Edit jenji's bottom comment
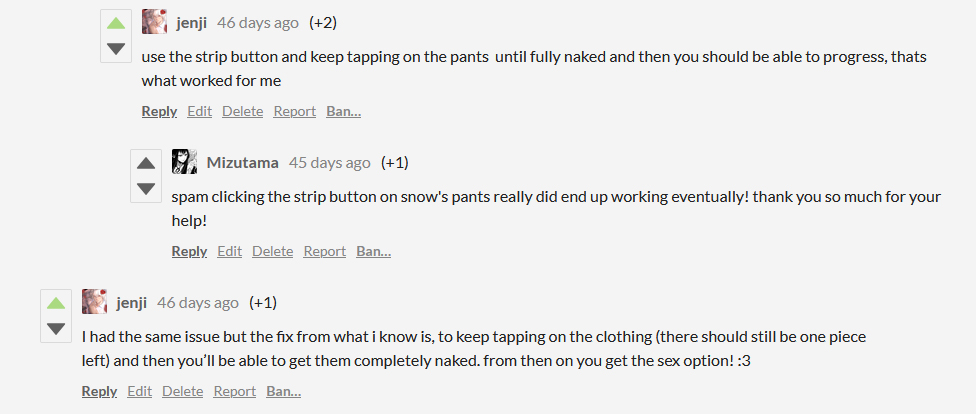 coord(139,391)
